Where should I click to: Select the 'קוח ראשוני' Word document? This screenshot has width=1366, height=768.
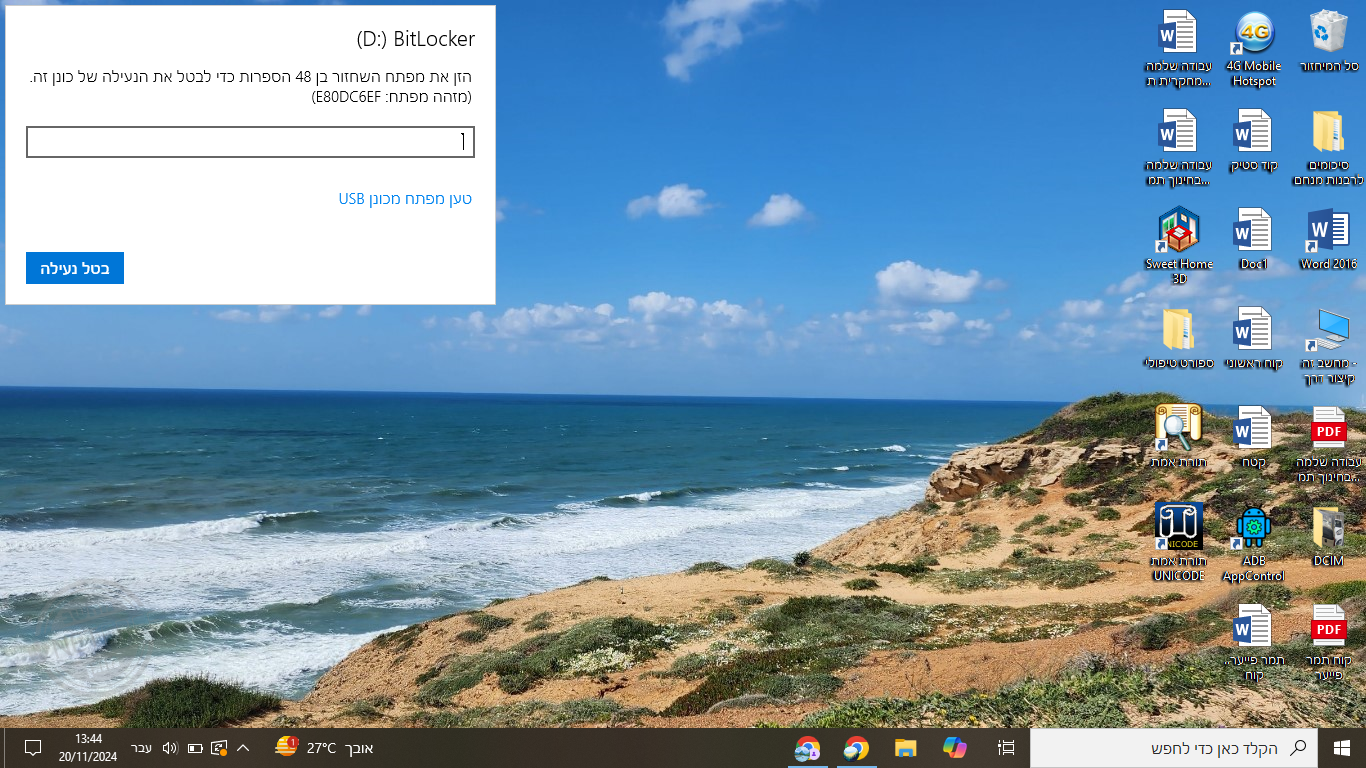point(1254,338)
